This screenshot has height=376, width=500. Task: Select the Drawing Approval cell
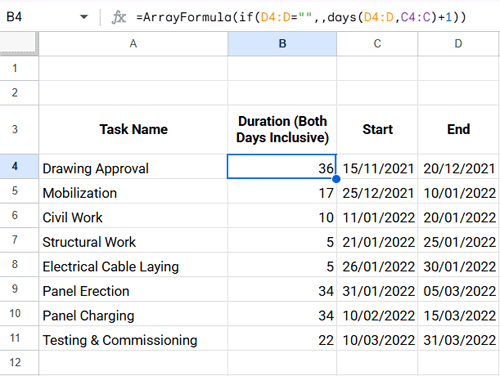point(133,166)
